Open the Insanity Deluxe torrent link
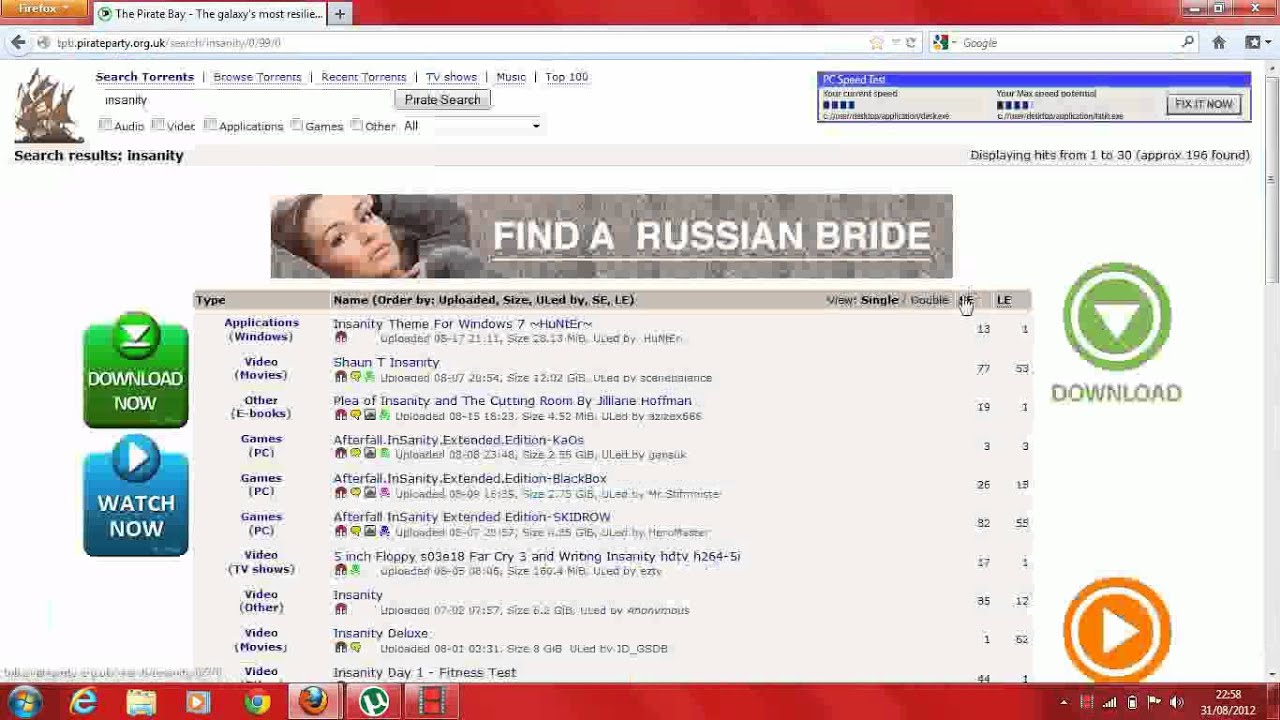The width and height of the screenshot is (1280, 720). click(380, 633)
